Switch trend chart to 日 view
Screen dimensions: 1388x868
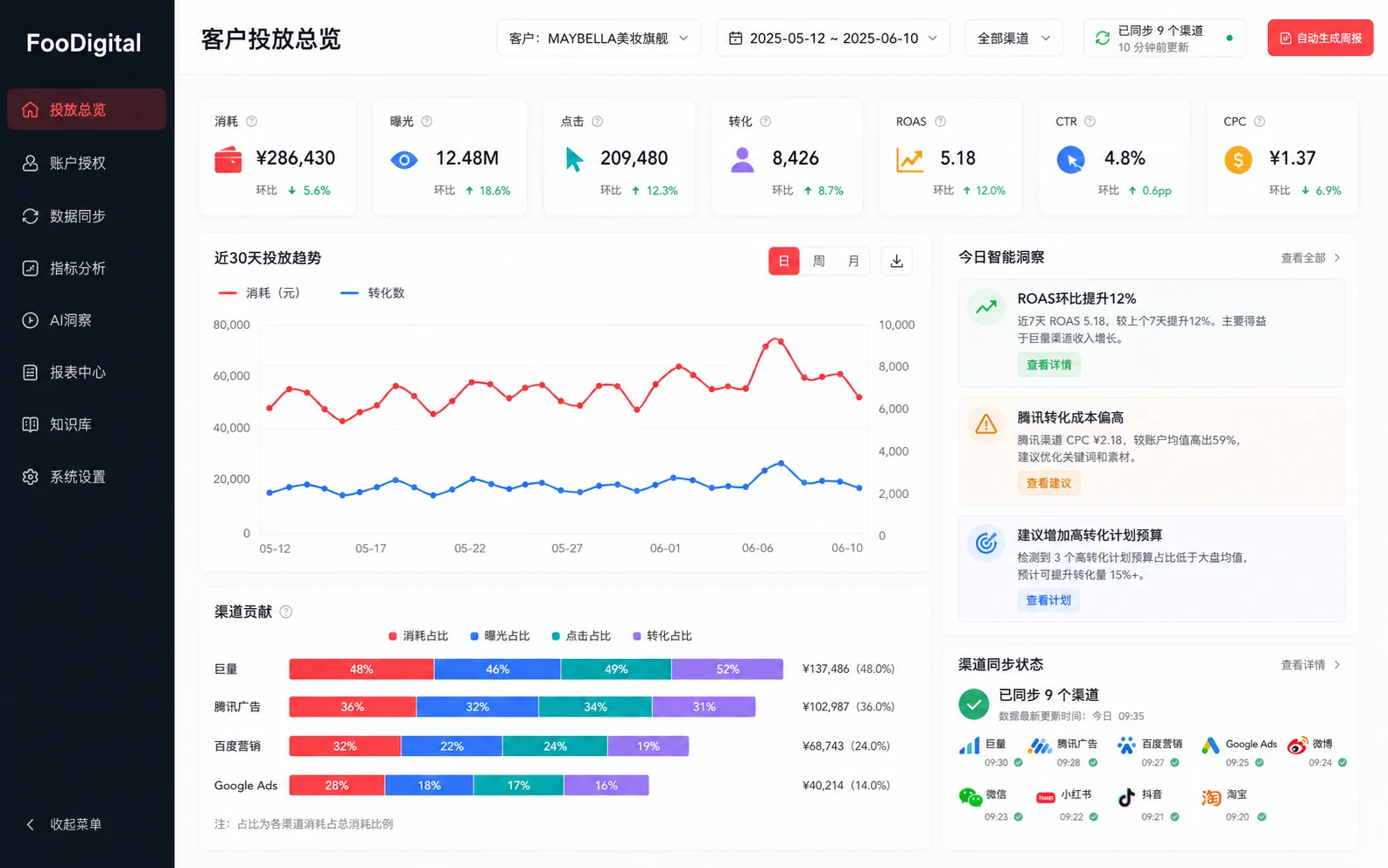[x=783, y=261]
